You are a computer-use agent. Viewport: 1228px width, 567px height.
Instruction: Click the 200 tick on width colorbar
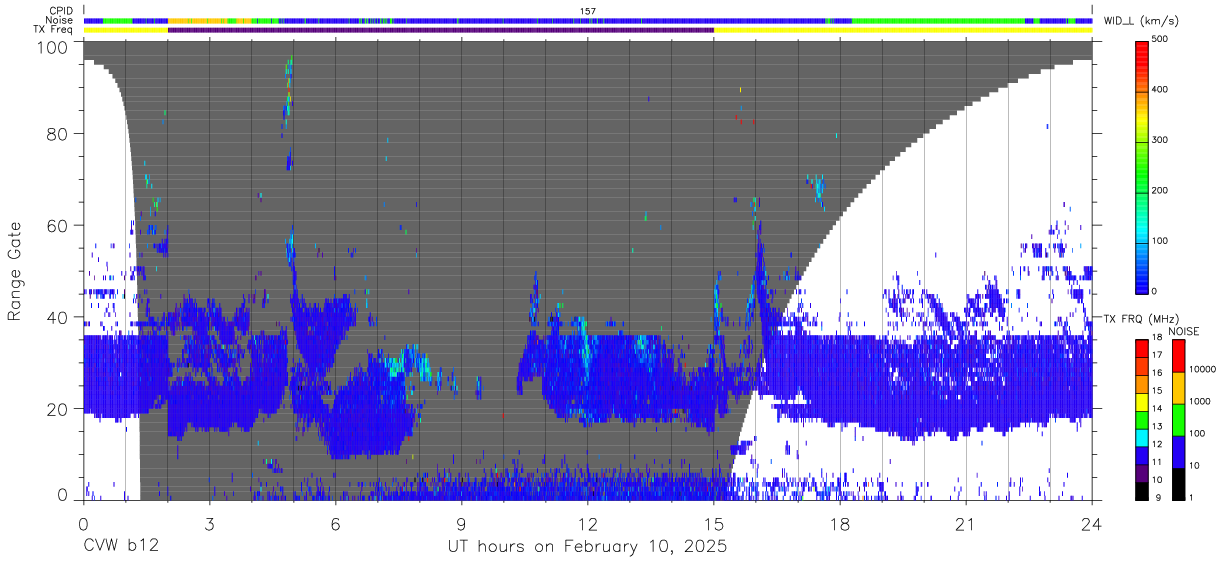click(1160, 190)
